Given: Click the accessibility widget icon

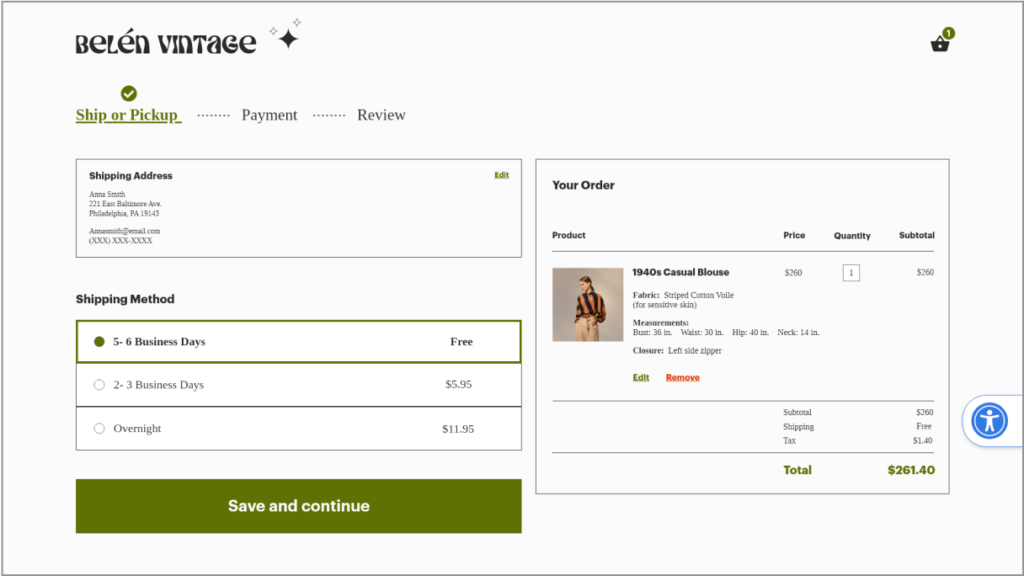Looking at the screenshot, I should [990, 420].
